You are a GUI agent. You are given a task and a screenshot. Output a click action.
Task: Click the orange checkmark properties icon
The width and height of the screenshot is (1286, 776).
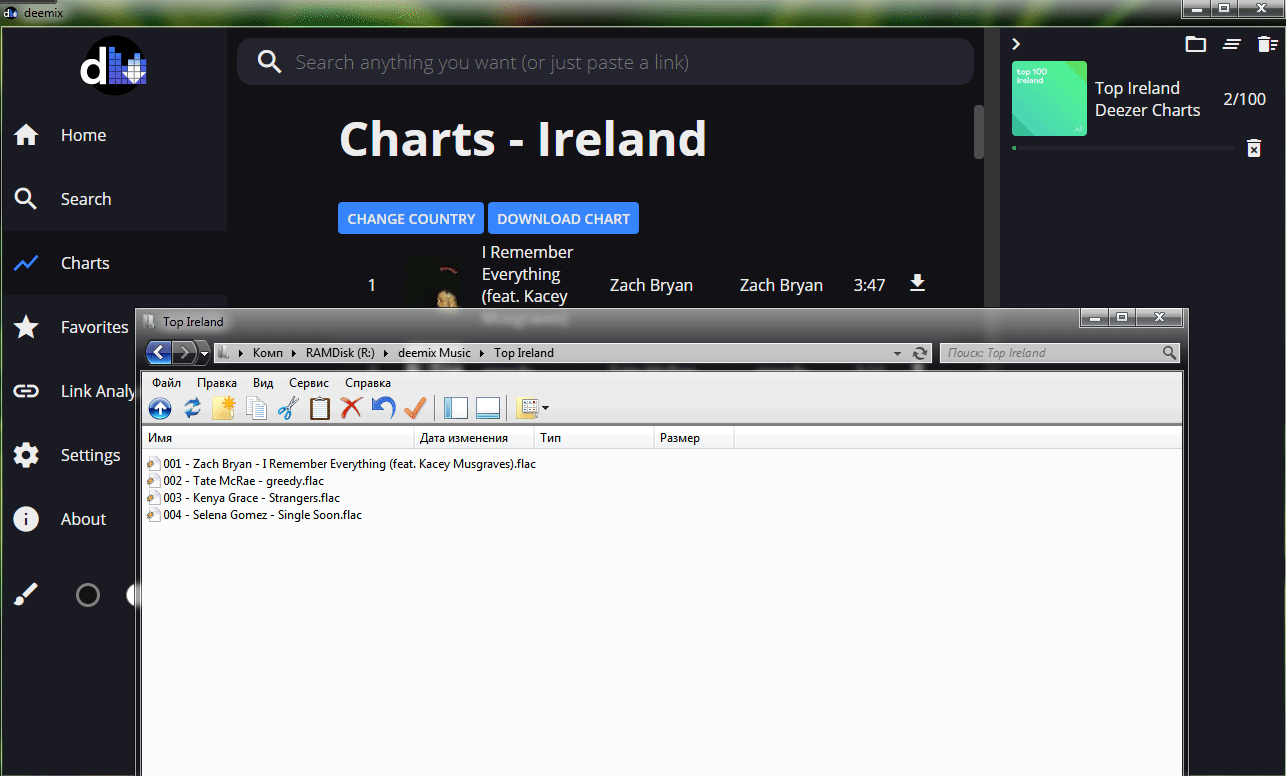415,408
